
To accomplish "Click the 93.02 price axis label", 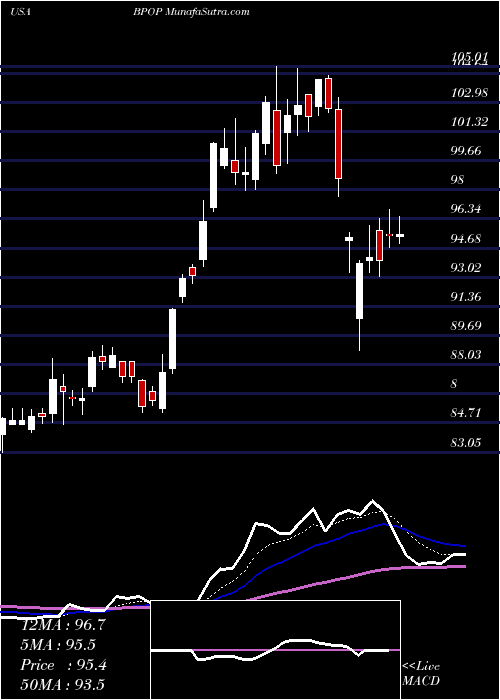I will (x=467, y=267).
